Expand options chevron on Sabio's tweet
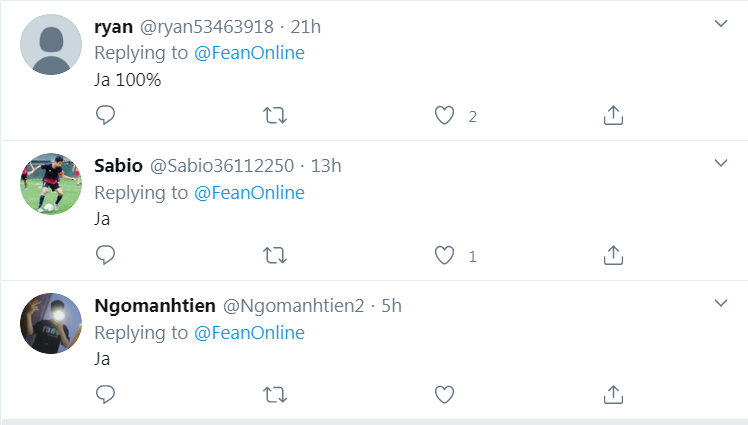 [720, 163]
